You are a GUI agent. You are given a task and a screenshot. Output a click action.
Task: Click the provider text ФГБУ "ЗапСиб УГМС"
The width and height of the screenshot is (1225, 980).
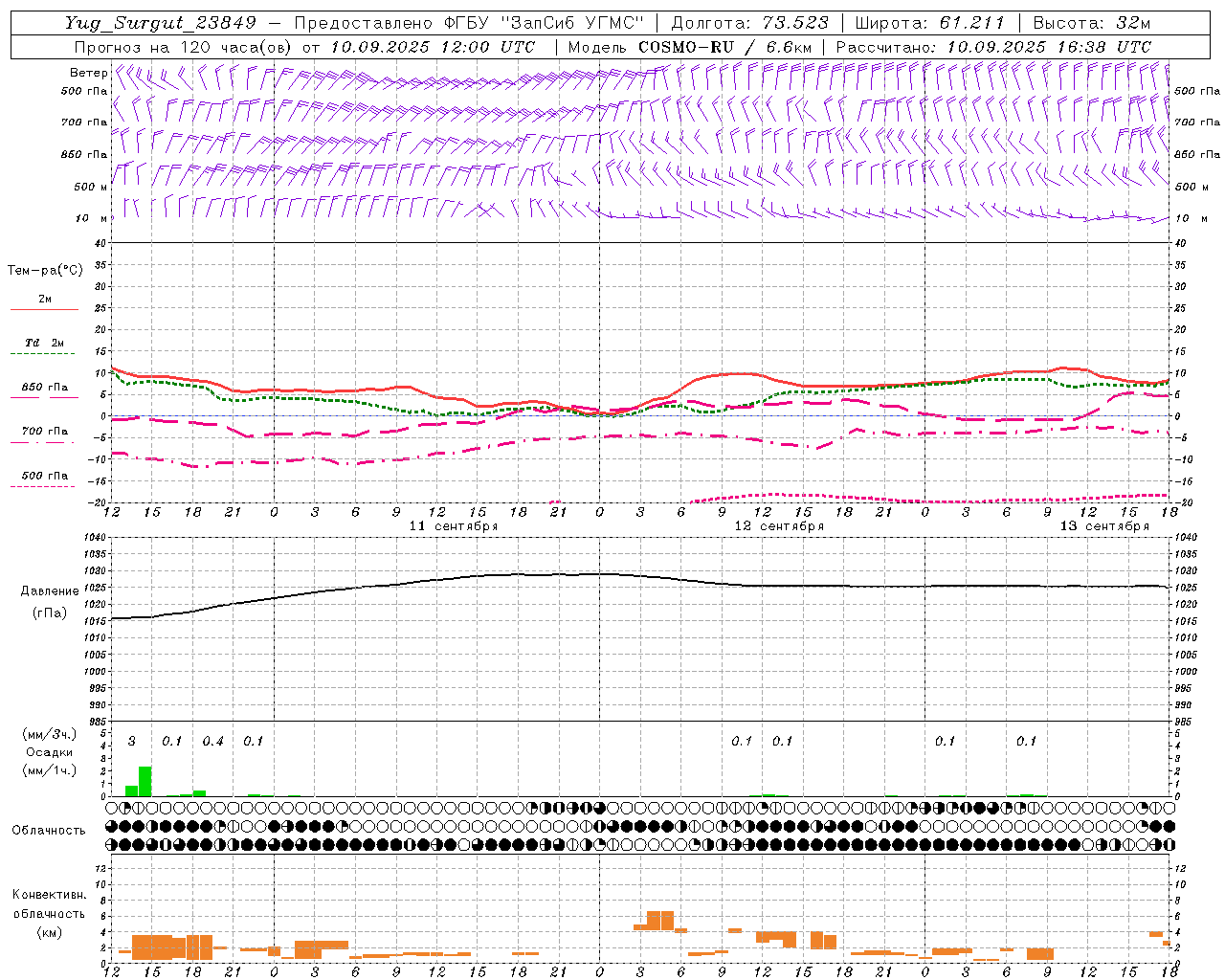pos(543,23)
